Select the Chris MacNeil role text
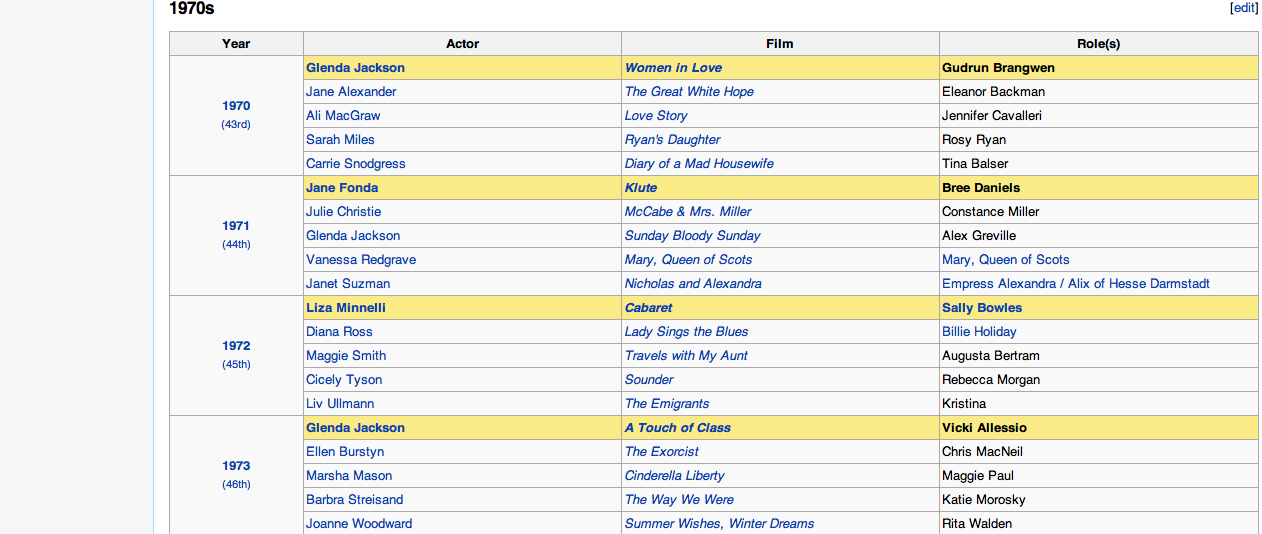 (982, 452)
